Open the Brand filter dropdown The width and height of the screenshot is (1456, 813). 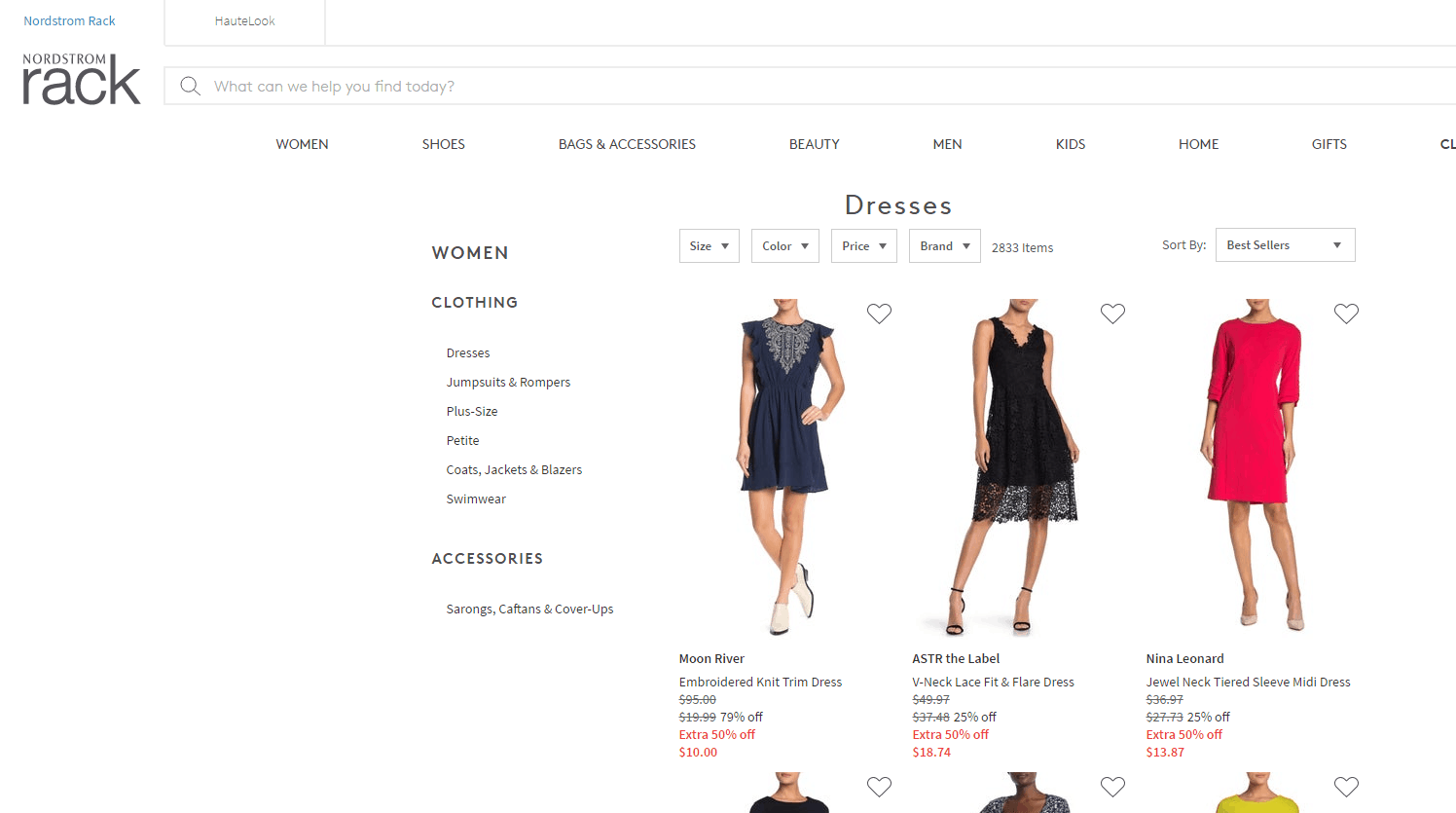pos(945,246)
